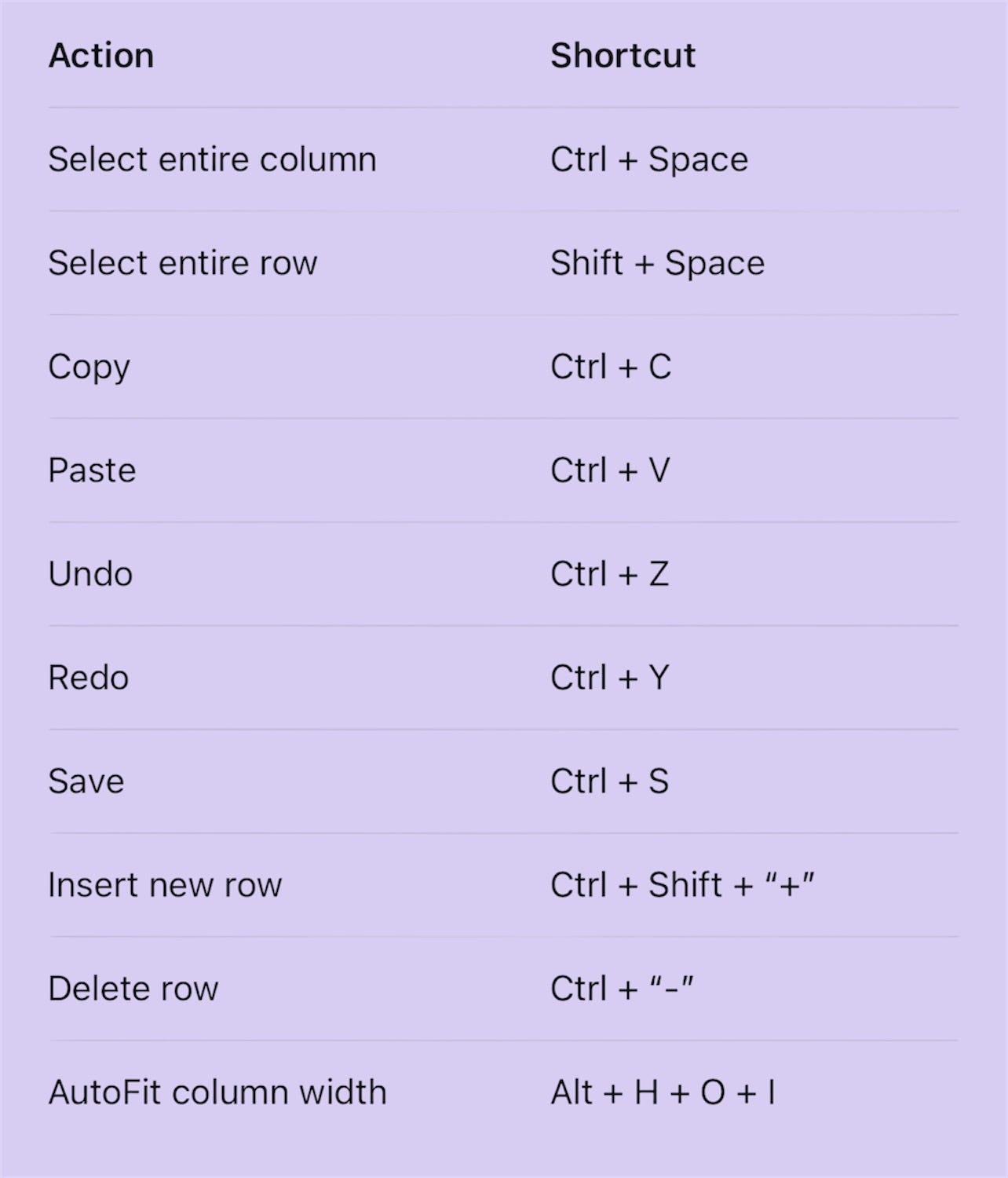This screenshot has height=1178, width=1008.
Task: Click the Ctrl + Space shortcut cell
Action: pyautogui.click(x=649, y=160)
